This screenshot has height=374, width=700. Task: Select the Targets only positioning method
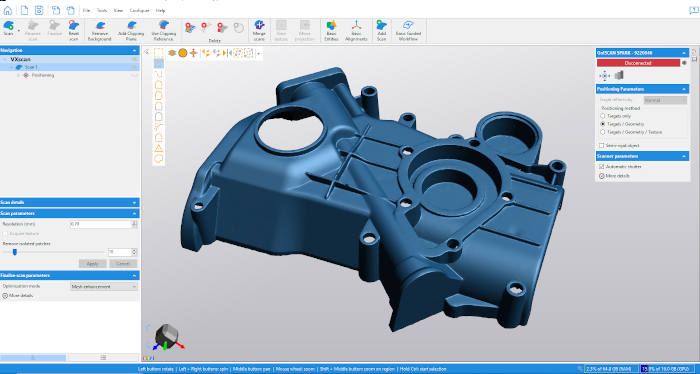[x=602, y=116]
